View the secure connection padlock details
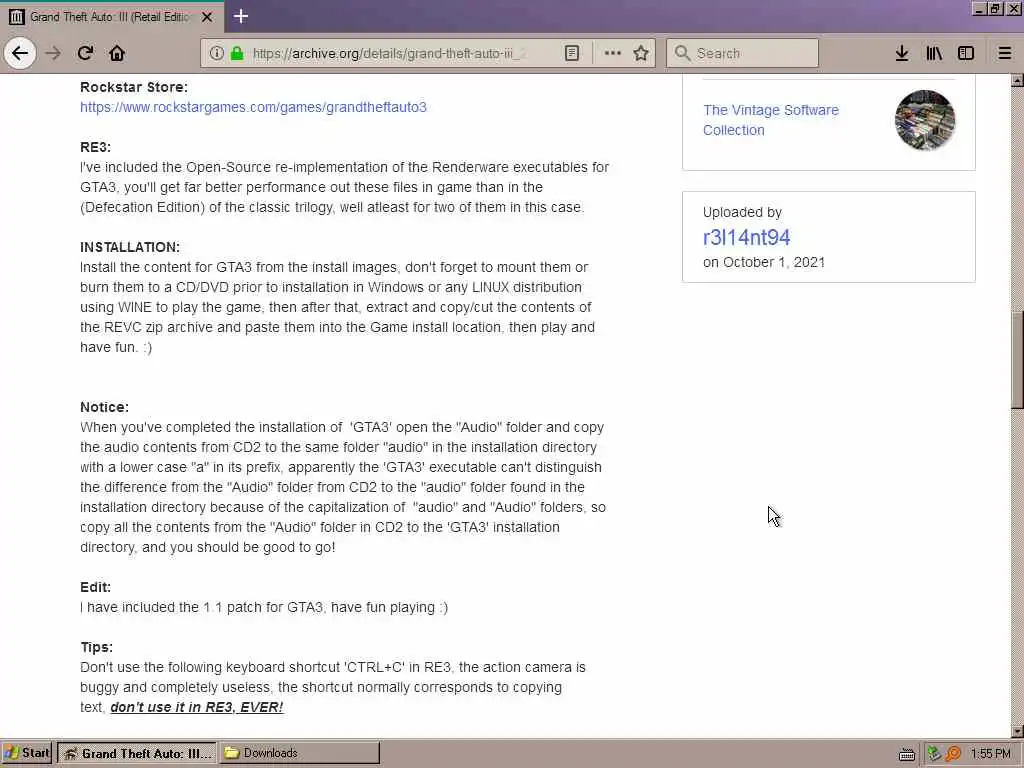 (237, 53)
